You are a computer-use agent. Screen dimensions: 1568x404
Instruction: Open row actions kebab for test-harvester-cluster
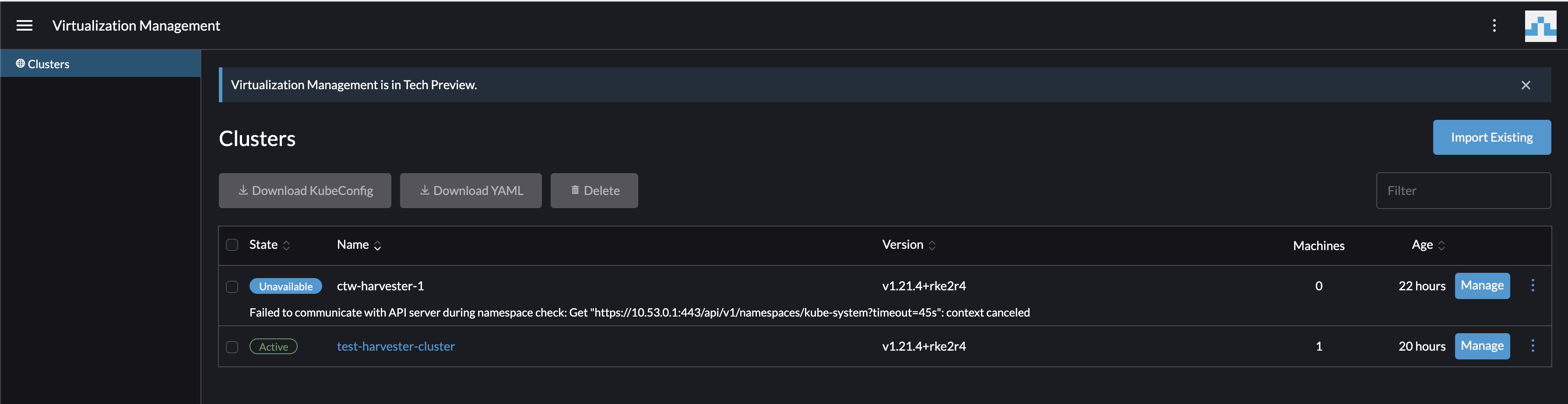(1533, 345)
